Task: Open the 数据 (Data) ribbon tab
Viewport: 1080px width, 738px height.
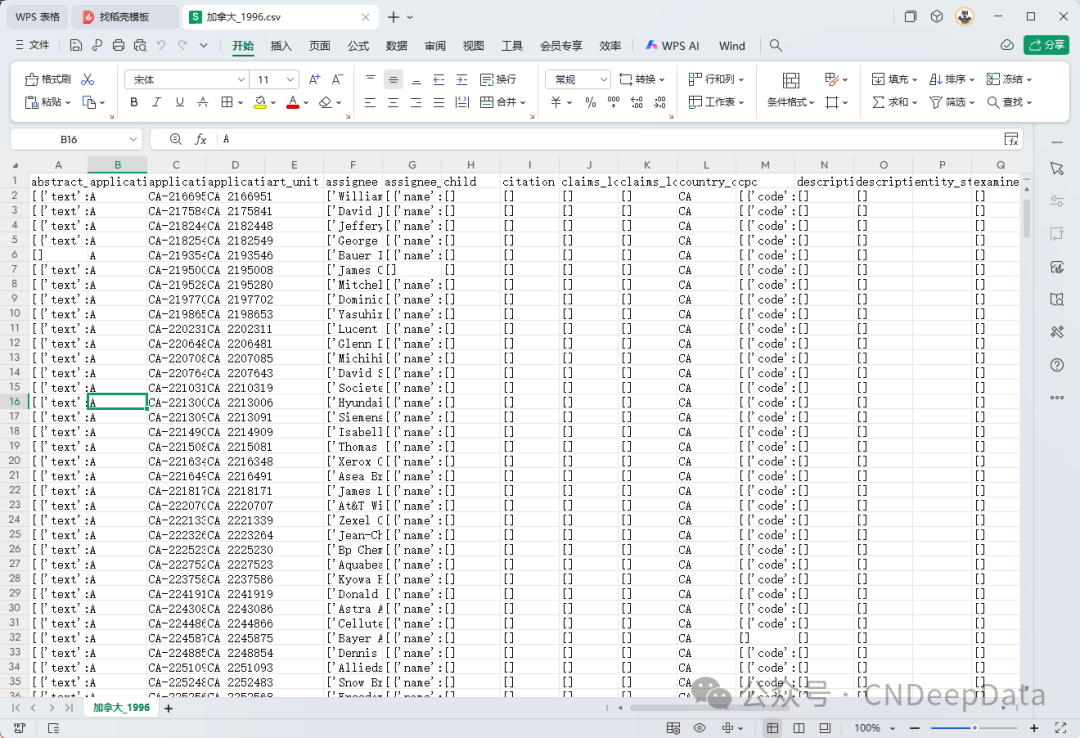Action: (x=396, y=46)
